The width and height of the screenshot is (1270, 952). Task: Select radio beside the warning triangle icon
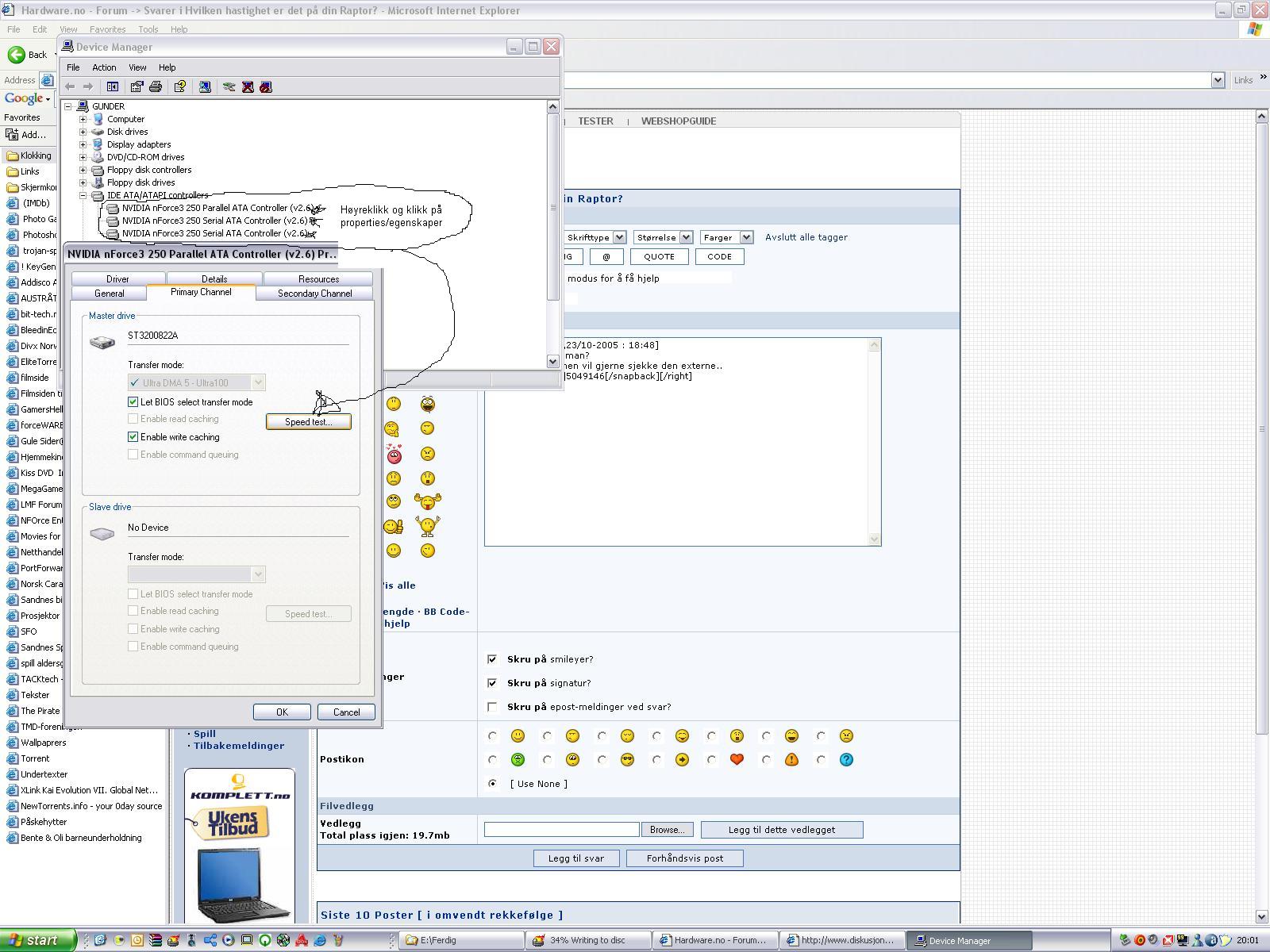[766, 760]
